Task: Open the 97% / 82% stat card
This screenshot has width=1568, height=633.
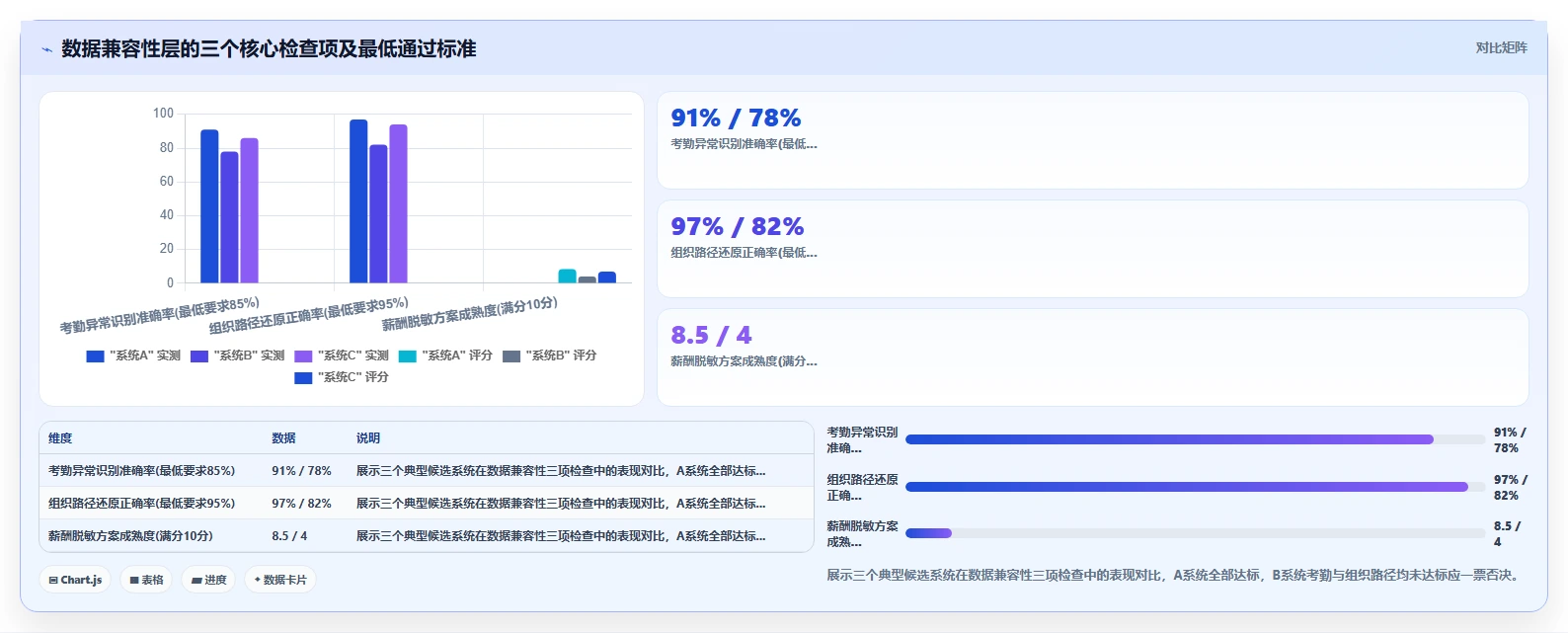Action: (x=1092, y=249)
